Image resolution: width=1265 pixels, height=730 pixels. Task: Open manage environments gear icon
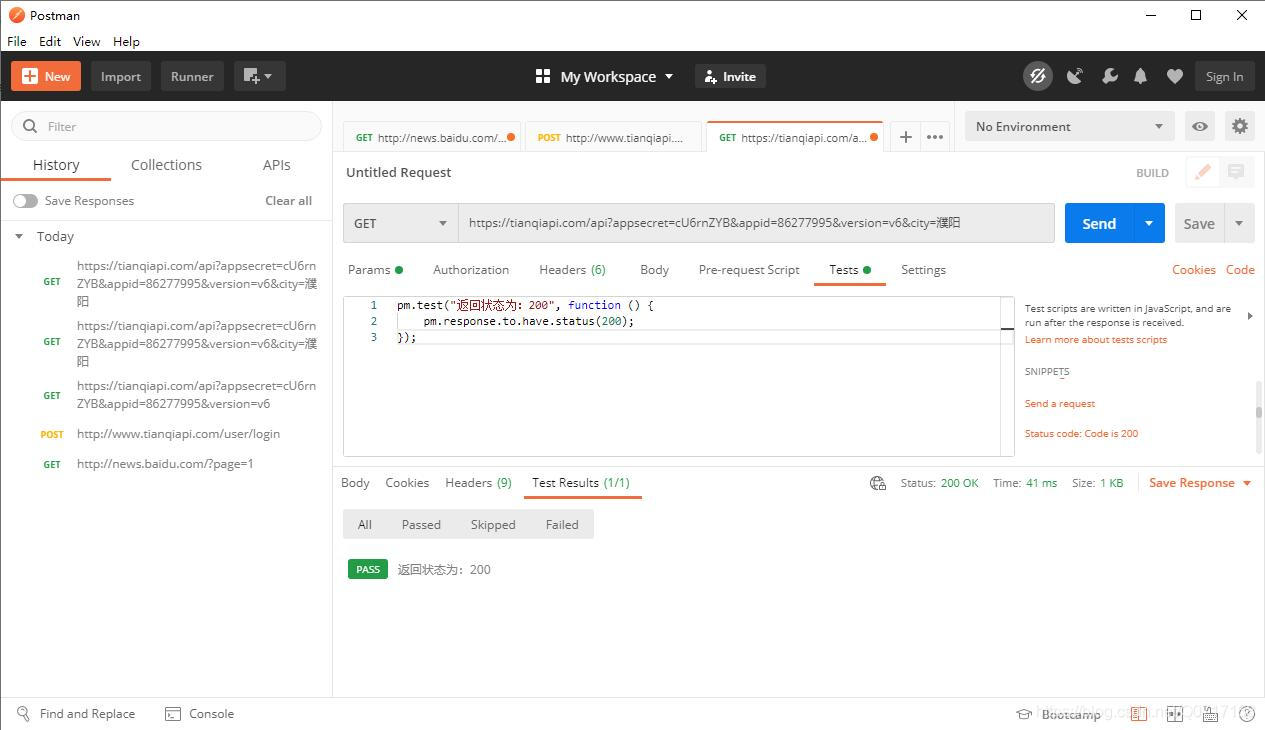1240,126
